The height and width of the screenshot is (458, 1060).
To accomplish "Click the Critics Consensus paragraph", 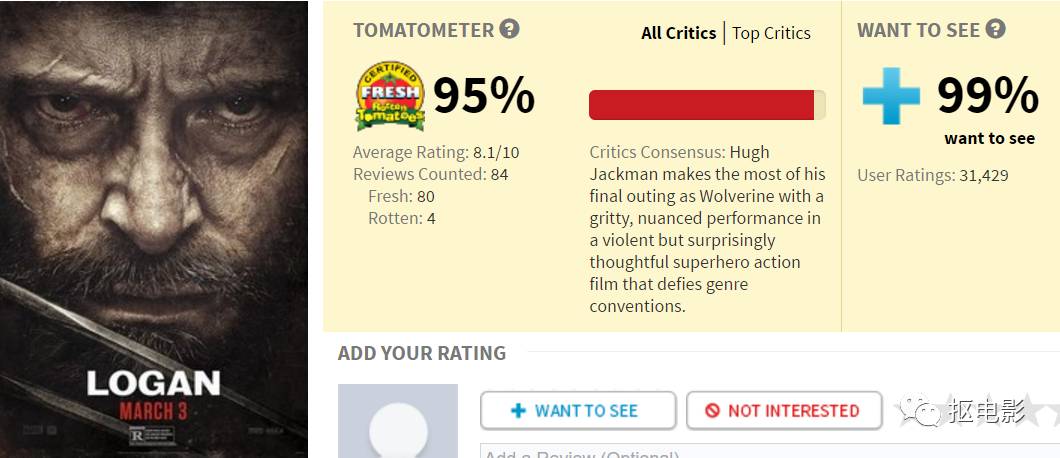I will click(706, 229).
